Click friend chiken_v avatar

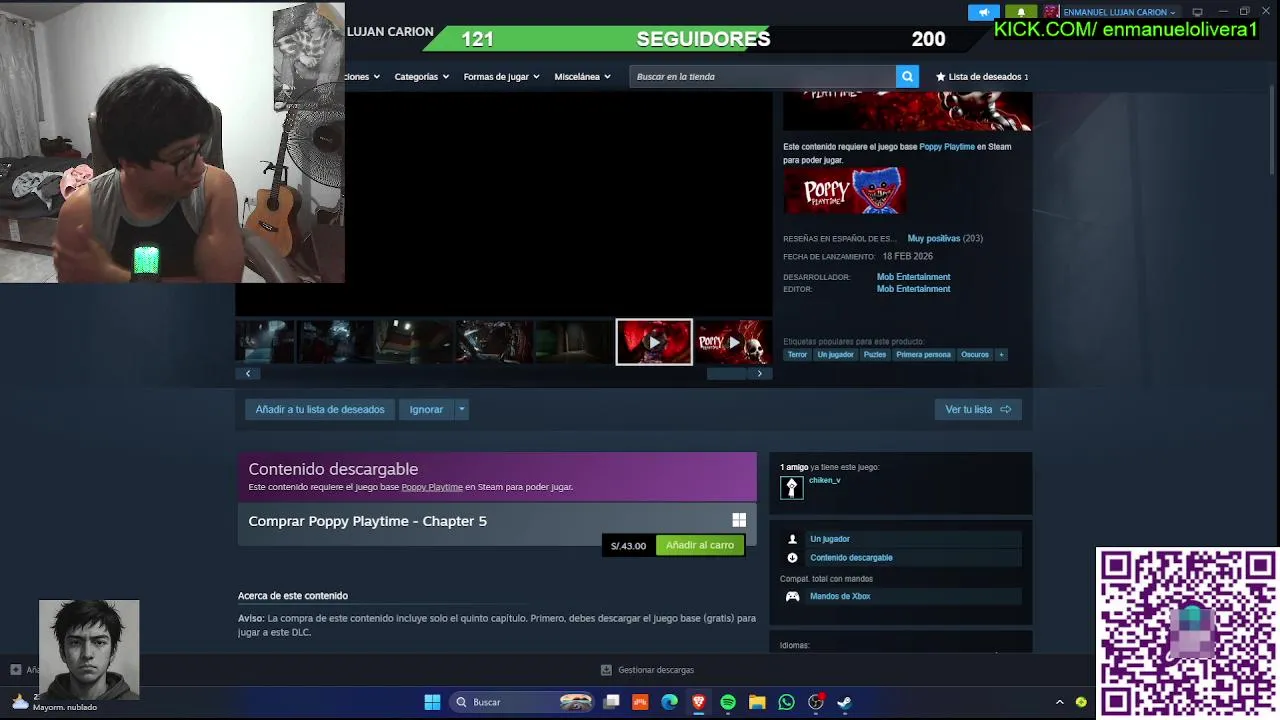(x=791, y=487)
